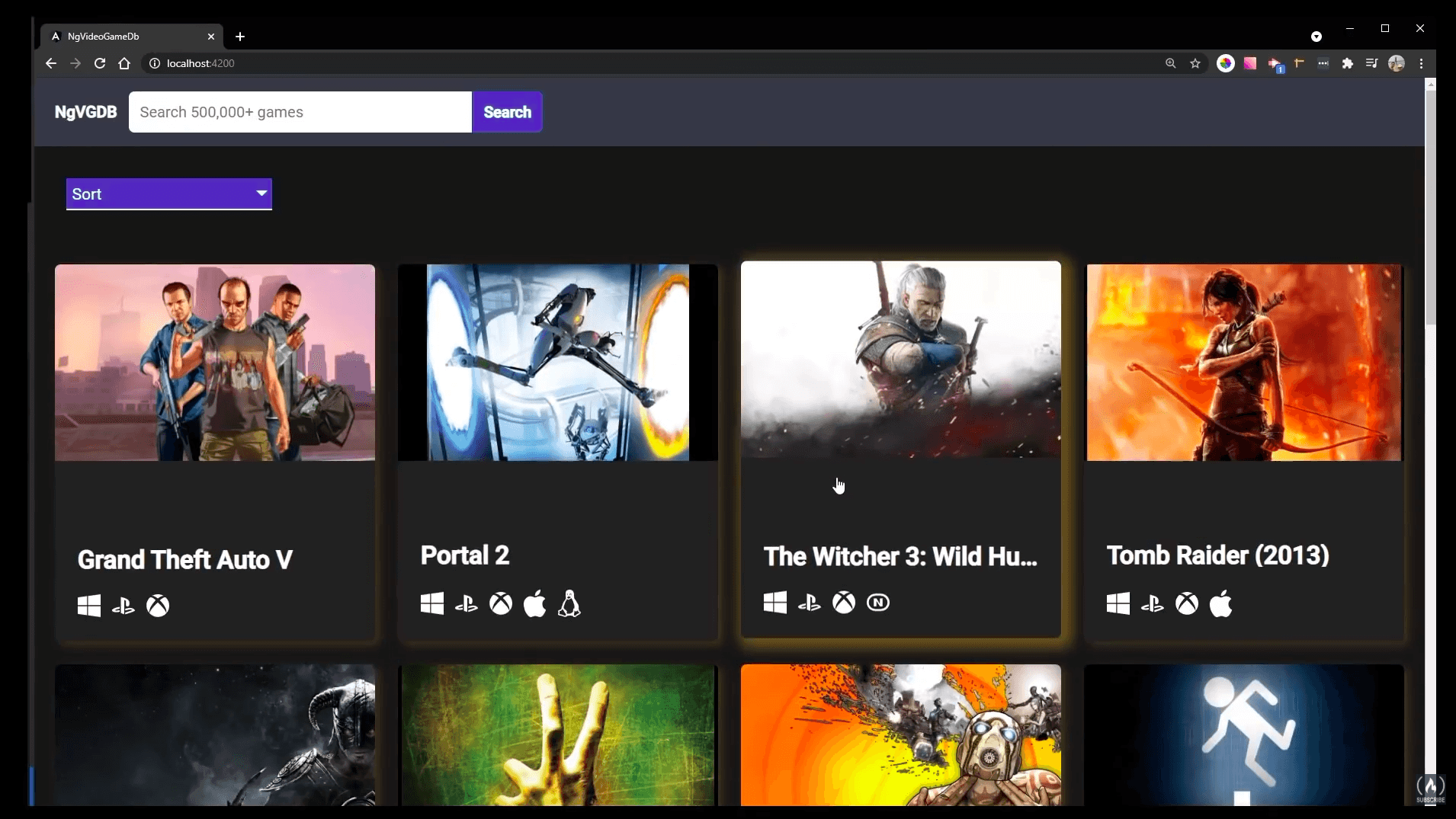
Task: Click the Apple icon under Tomb Raider (2013)
Action: 1220,604
